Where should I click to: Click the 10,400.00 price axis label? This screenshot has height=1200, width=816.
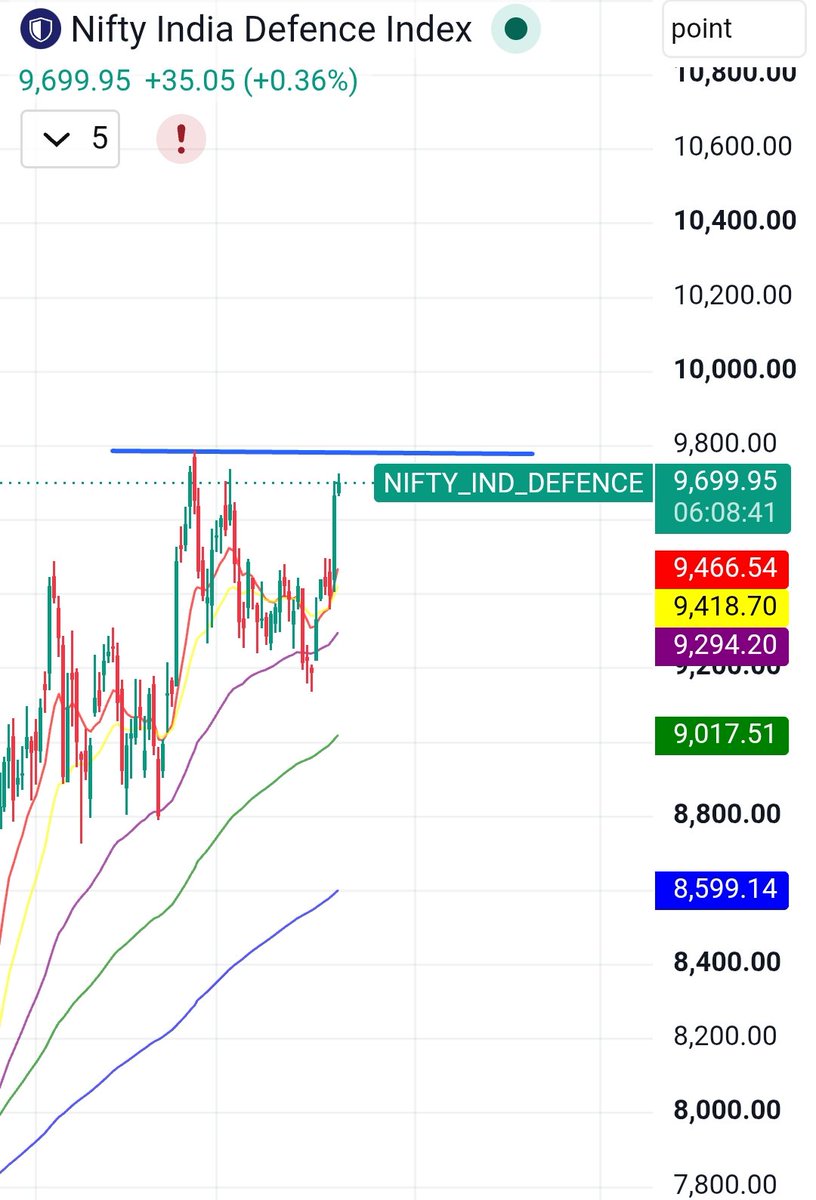[x=735, y=221]
